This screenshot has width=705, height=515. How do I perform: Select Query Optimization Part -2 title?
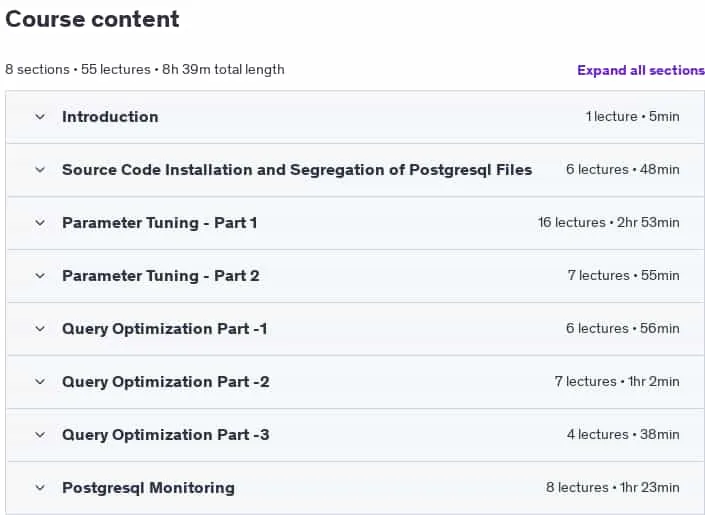pyautogui.click(x=165, y=382)
